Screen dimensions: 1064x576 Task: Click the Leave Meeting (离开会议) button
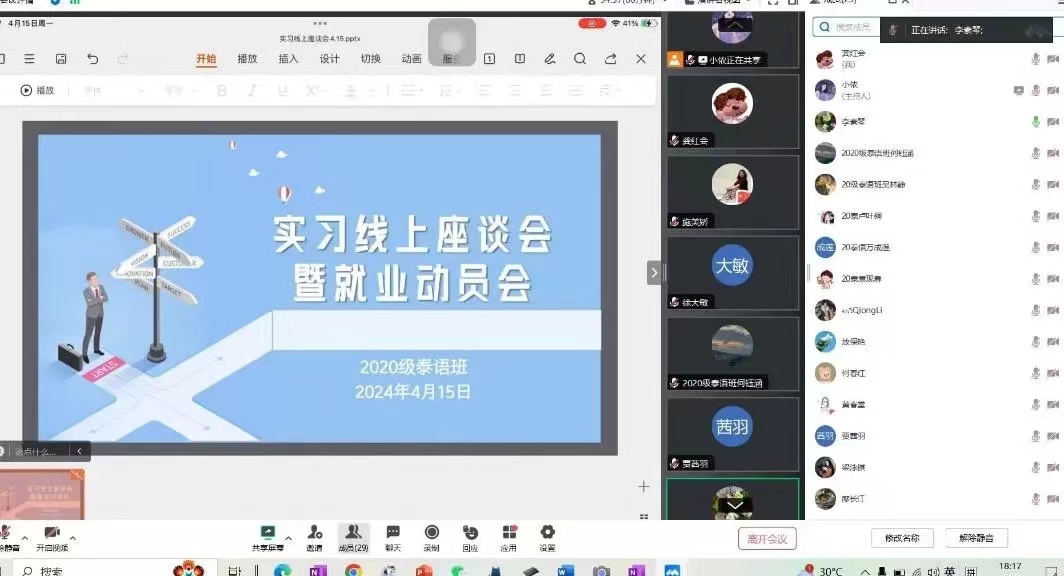click(768, 539)
